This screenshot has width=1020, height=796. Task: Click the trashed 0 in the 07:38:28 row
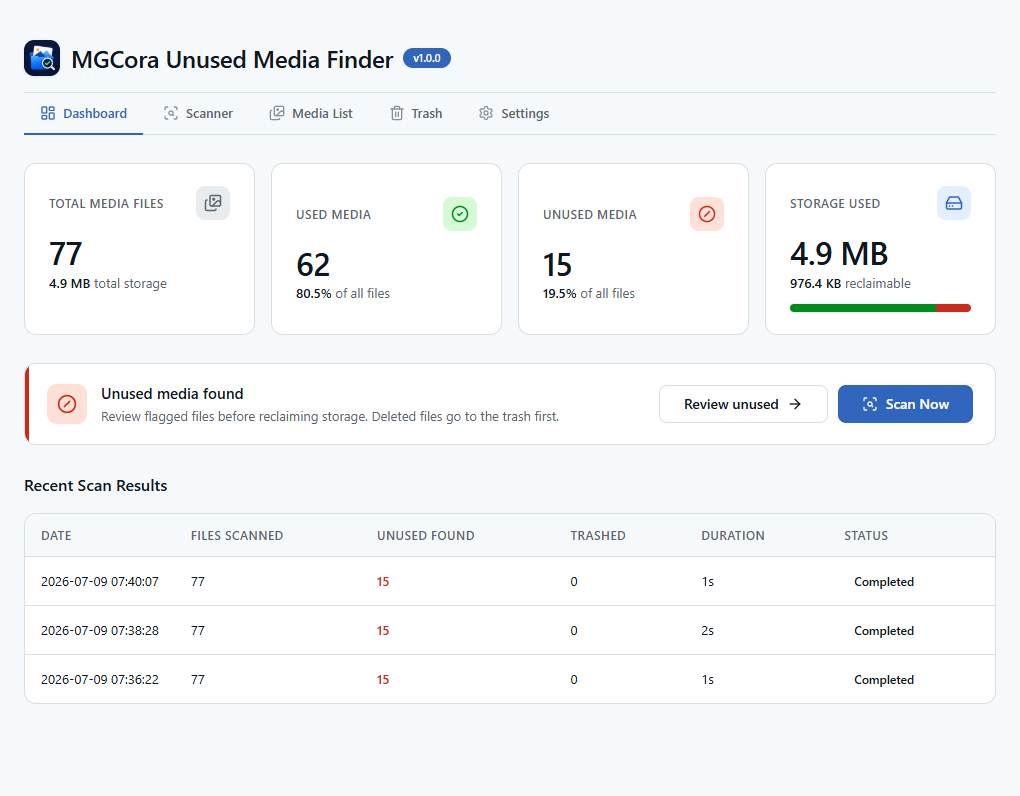click(574, 630)
